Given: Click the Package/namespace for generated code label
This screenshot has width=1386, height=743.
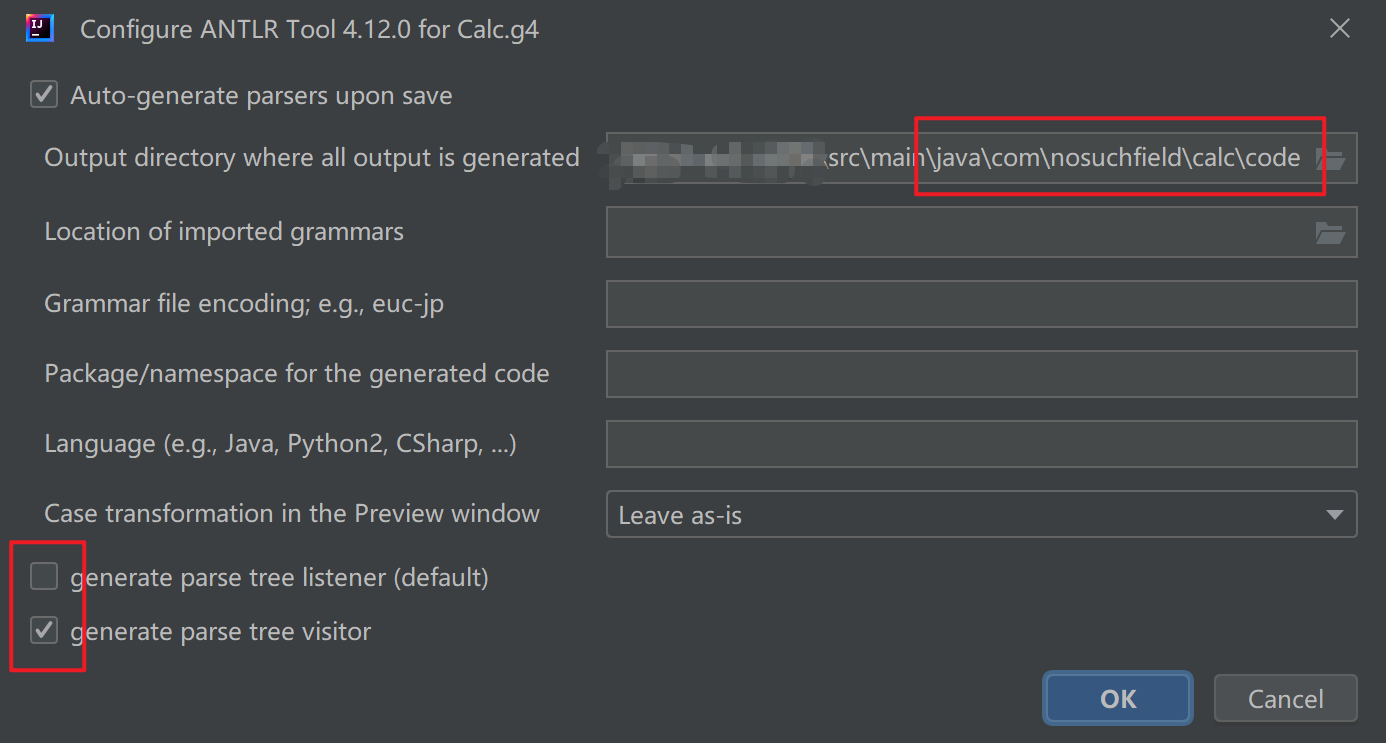Looking at the screenshot, I should 297,373.
